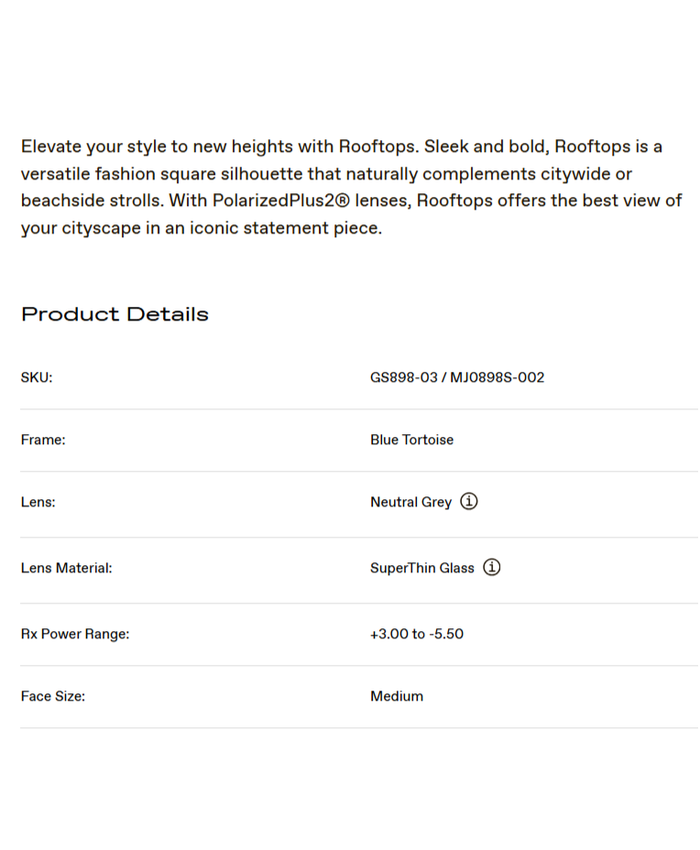
Task: Select the Medium face size value
Action: [397, 696]
